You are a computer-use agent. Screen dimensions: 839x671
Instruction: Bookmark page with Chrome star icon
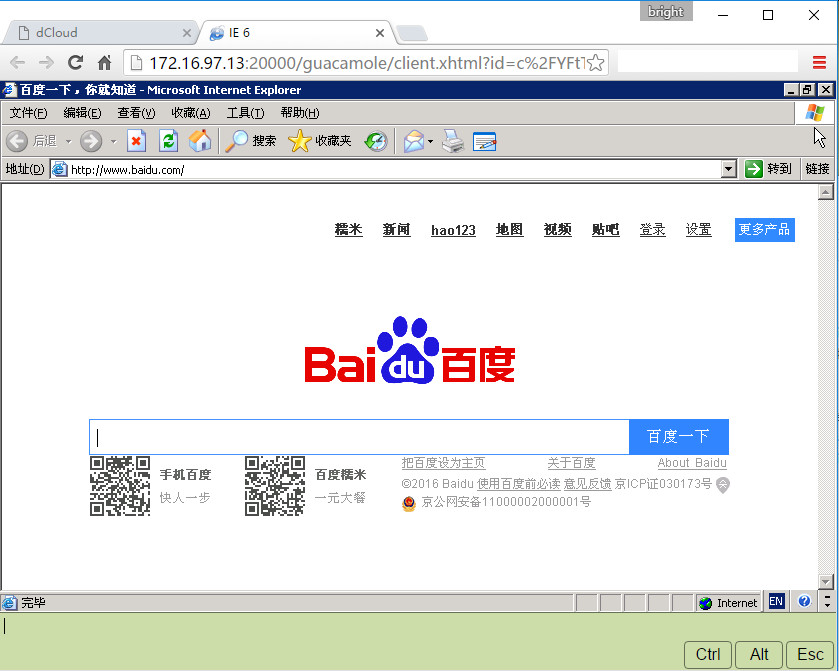tap(596, 63)
